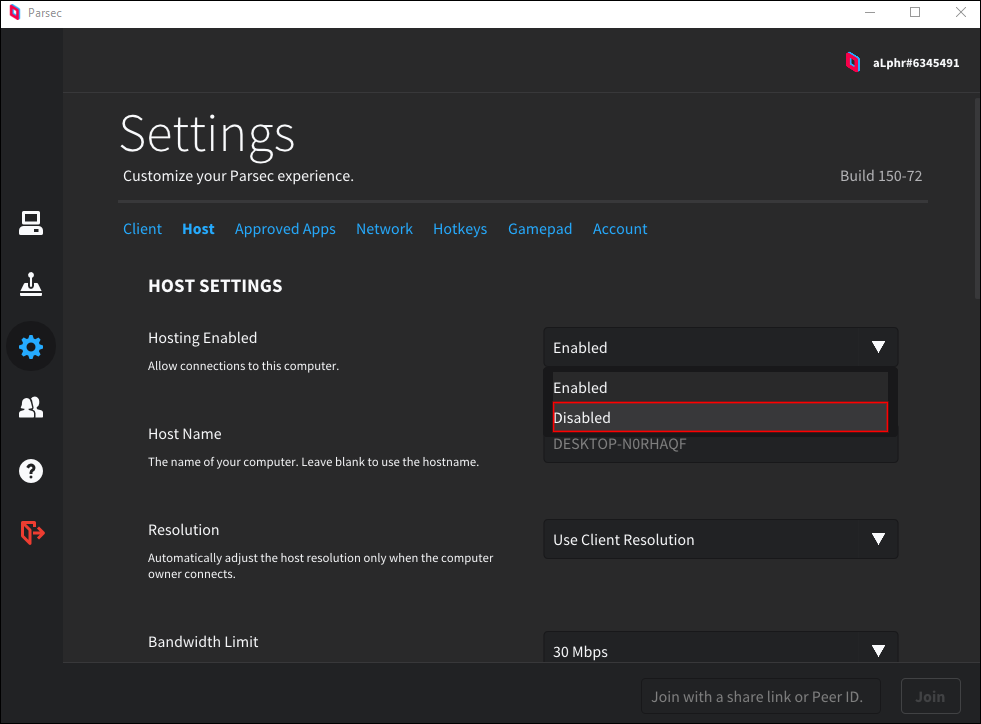
Task: Click the red Log out icon
Action: click(32, 532)
